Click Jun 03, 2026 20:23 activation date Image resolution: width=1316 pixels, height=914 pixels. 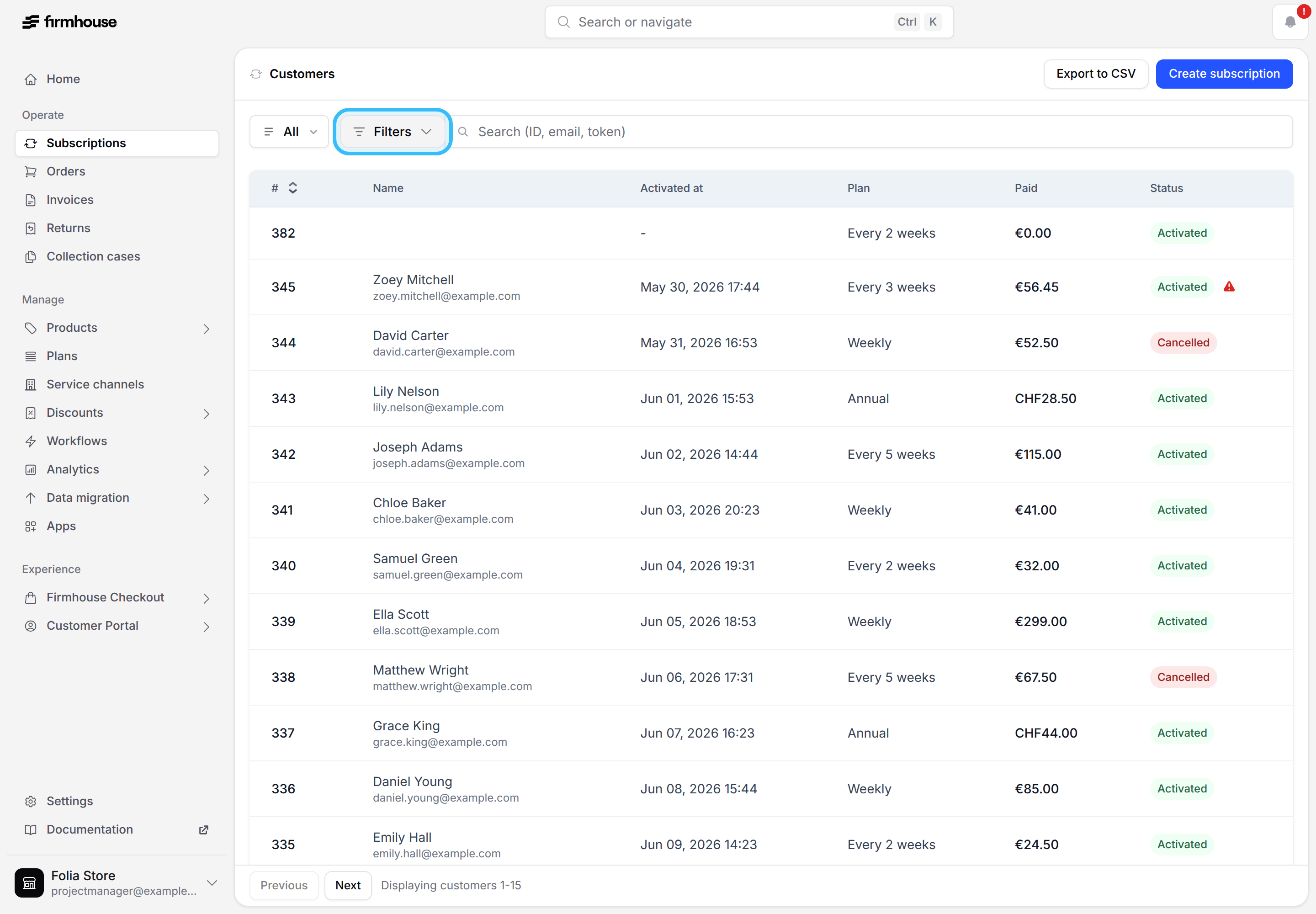point(700,510)
